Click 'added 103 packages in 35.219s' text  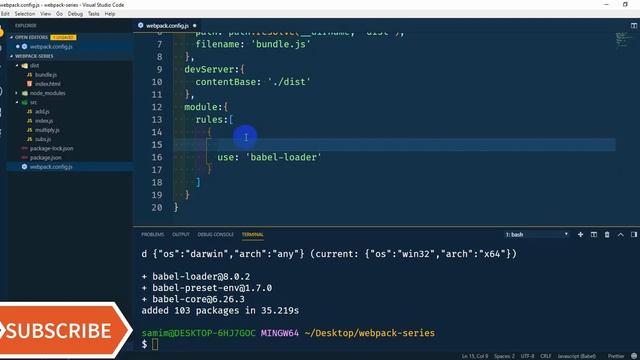(x=220, y=311)
